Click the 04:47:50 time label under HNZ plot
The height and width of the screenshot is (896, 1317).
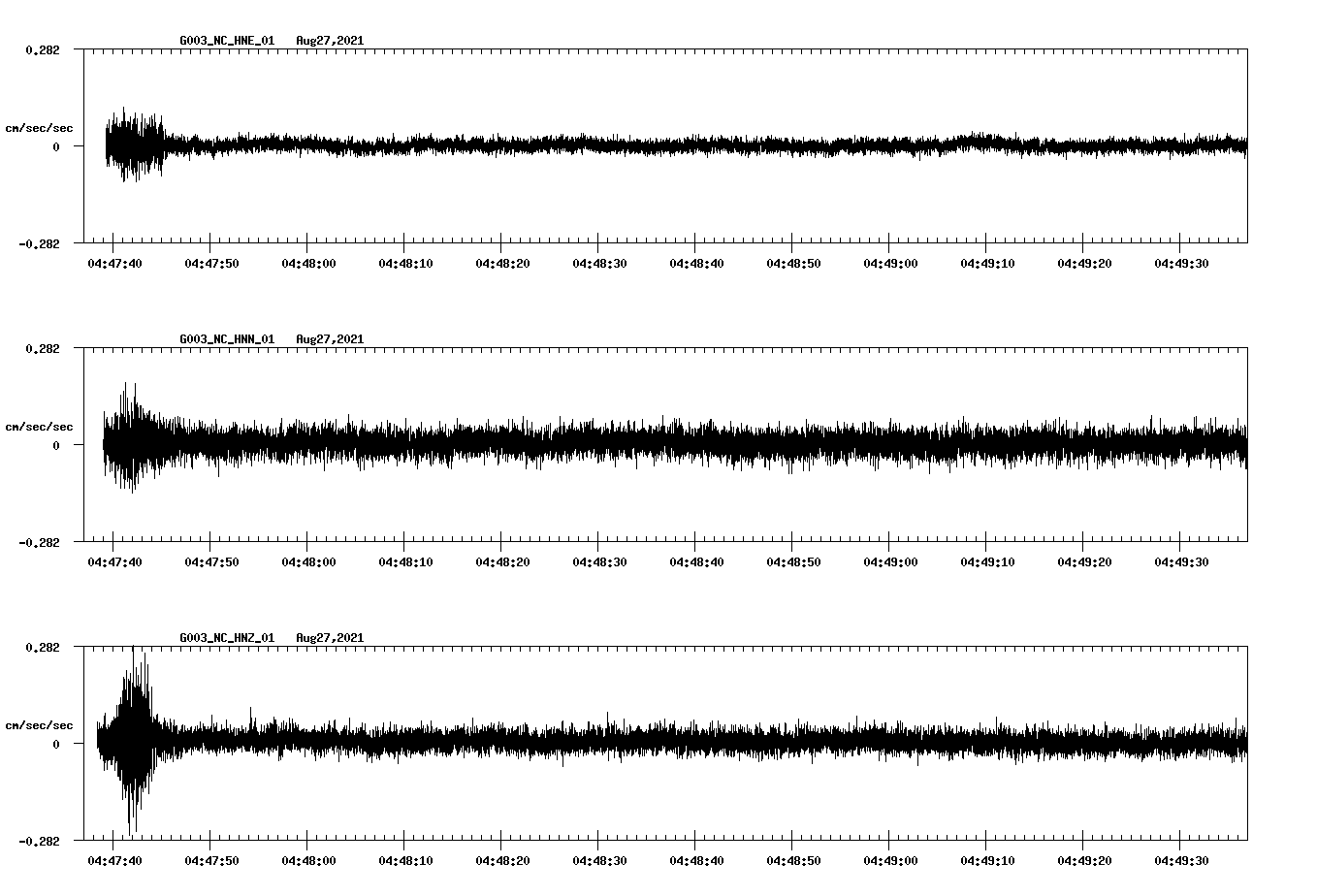click(211, 860)
